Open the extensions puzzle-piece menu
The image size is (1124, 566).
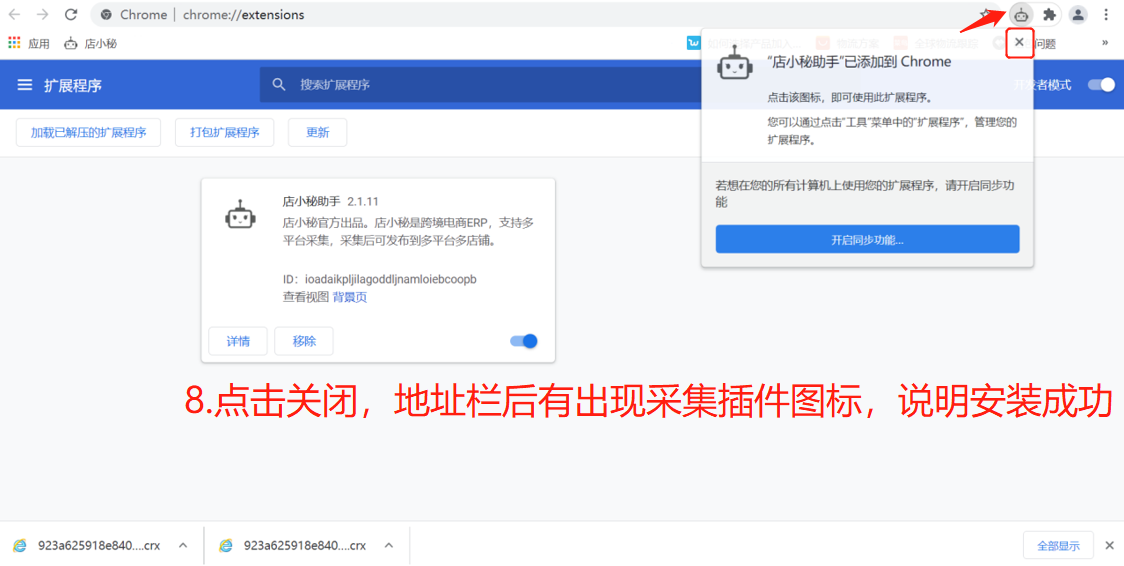pos(1049,14)
